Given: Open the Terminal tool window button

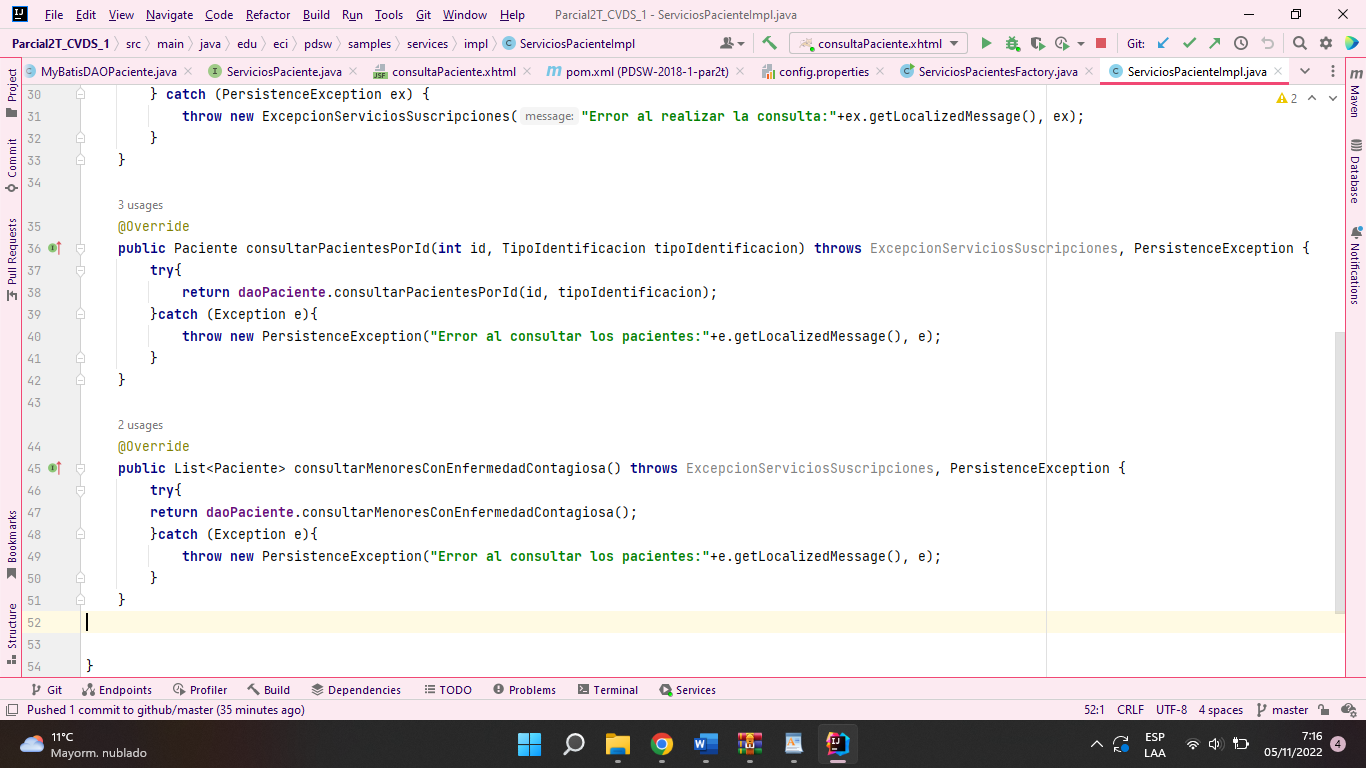Looking at the screenshot, I should click(606, 690).
